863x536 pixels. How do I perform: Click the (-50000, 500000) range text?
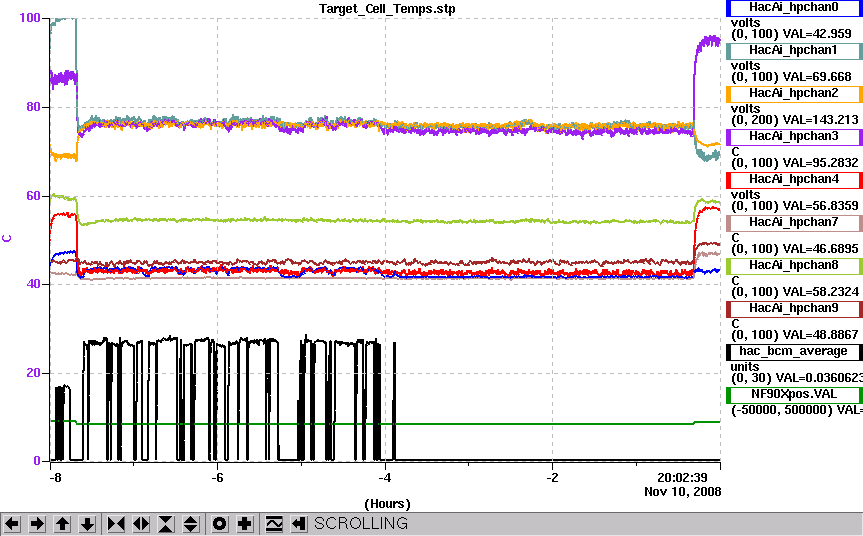782,409
